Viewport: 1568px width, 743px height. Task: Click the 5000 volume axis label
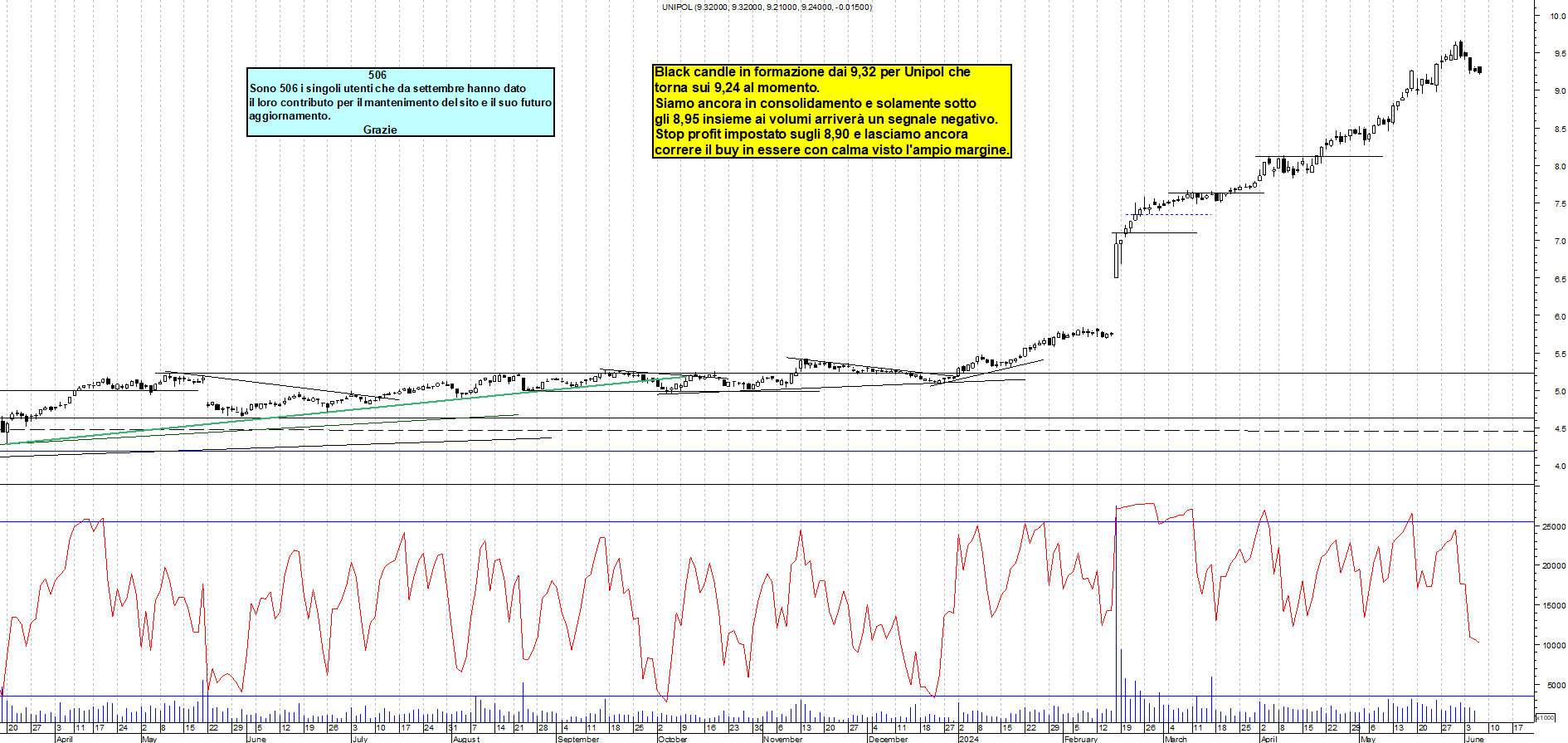coord(1556,685)
